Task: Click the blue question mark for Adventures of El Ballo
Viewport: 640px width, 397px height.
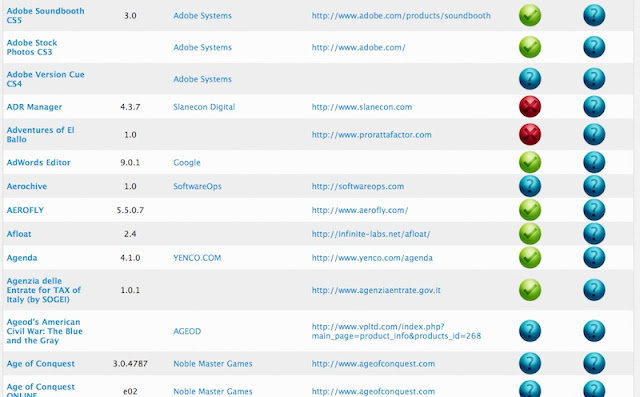Action: click(594, 134)
